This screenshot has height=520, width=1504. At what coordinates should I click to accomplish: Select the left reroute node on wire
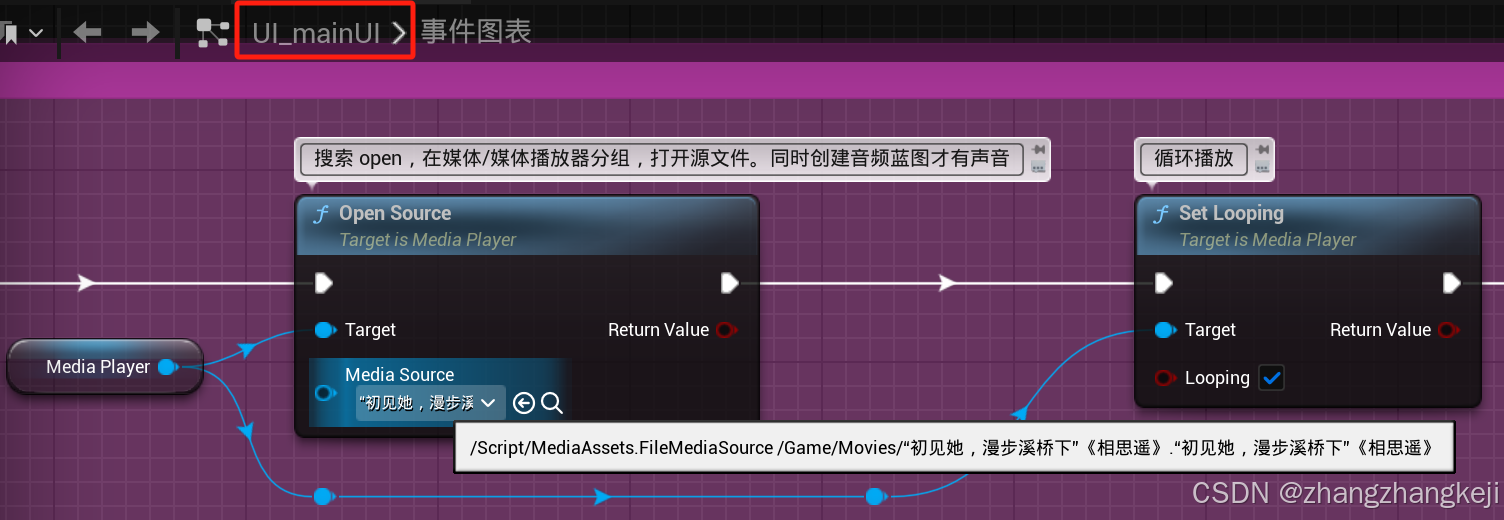click(323, 496)
